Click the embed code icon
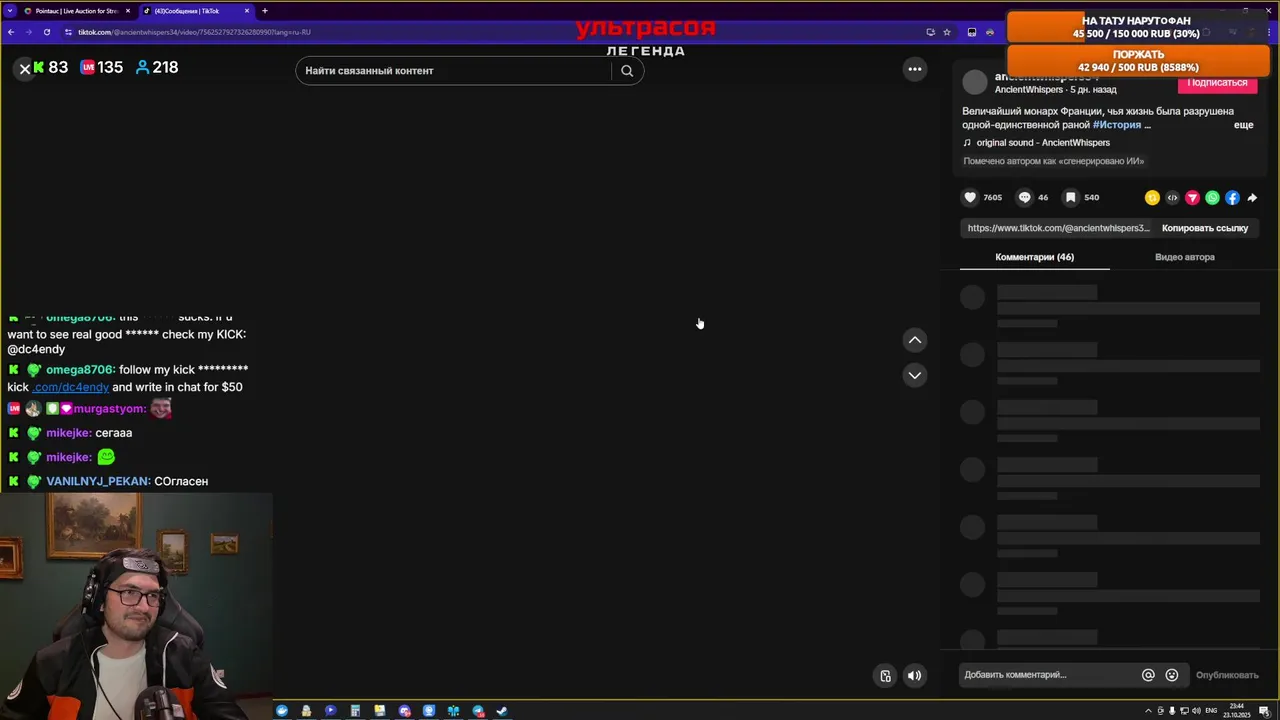The height and width of the screenshot is (720, 1280). click(x=1172, y=198)
